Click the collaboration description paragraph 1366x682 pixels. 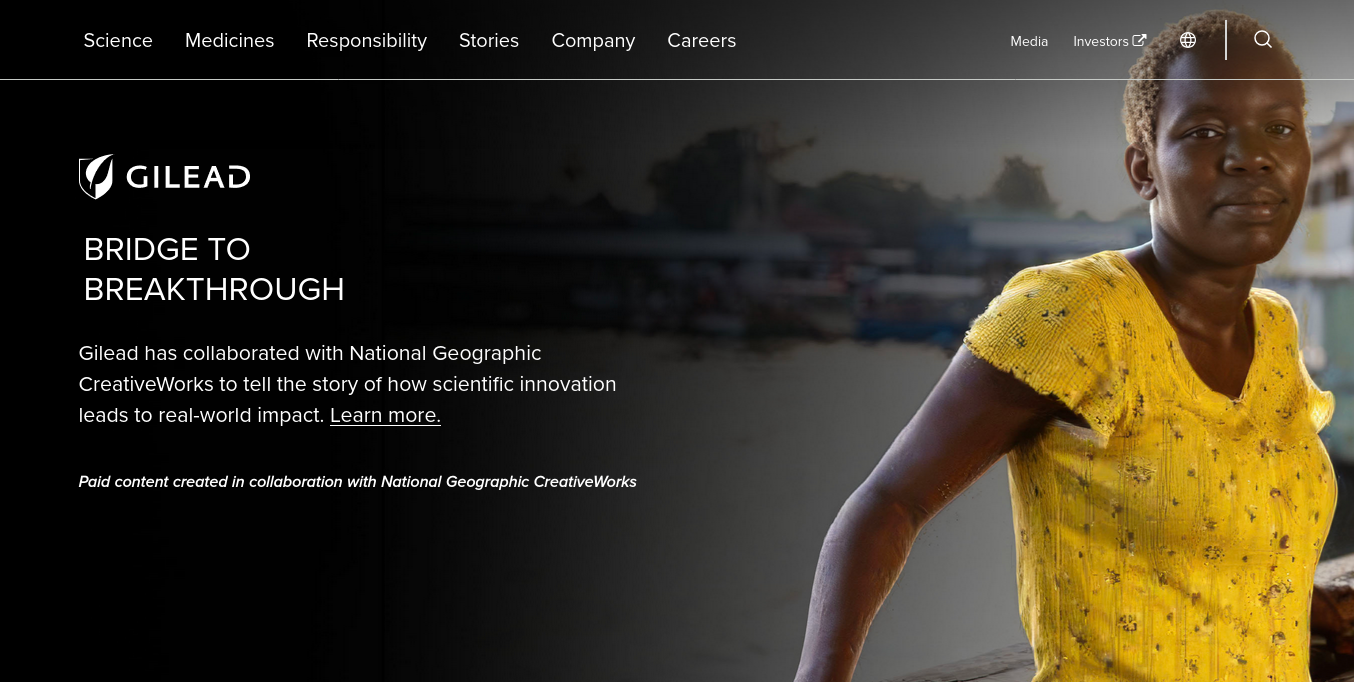348,384
